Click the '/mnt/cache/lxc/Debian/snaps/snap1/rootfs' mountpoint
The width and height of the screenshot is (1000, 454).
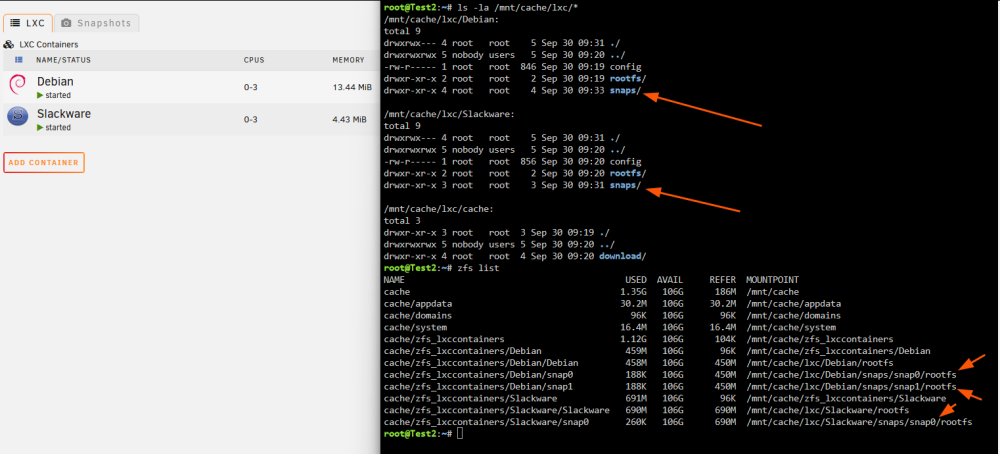pos(851,387)
